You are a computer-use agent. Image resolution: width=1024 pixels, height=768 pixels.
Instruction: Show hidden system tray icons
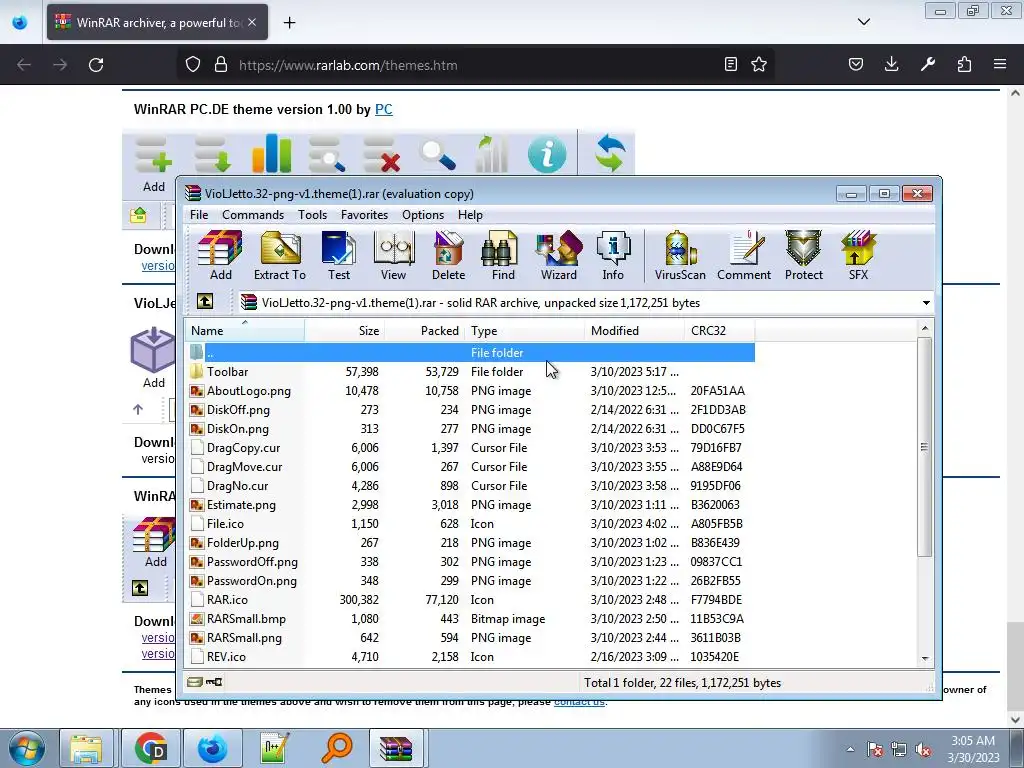click(850, 750)
